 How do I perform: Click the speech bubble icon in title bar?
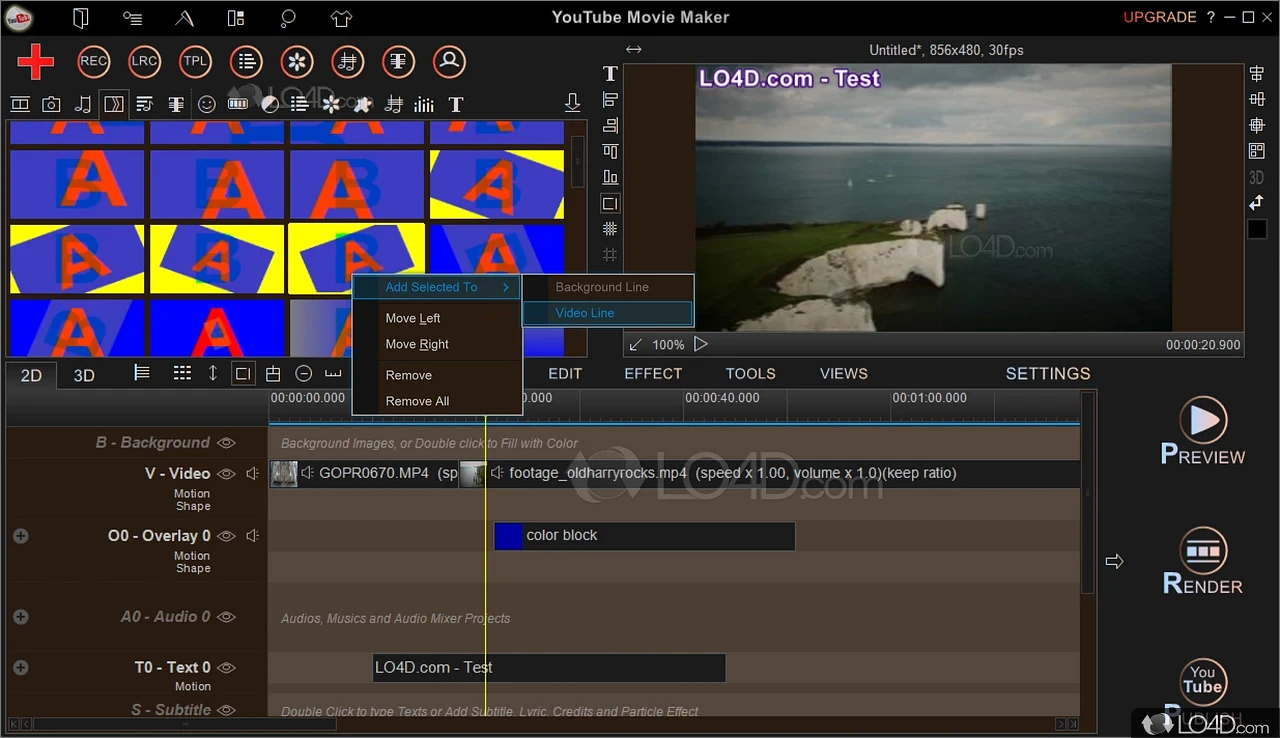[288, 17]
